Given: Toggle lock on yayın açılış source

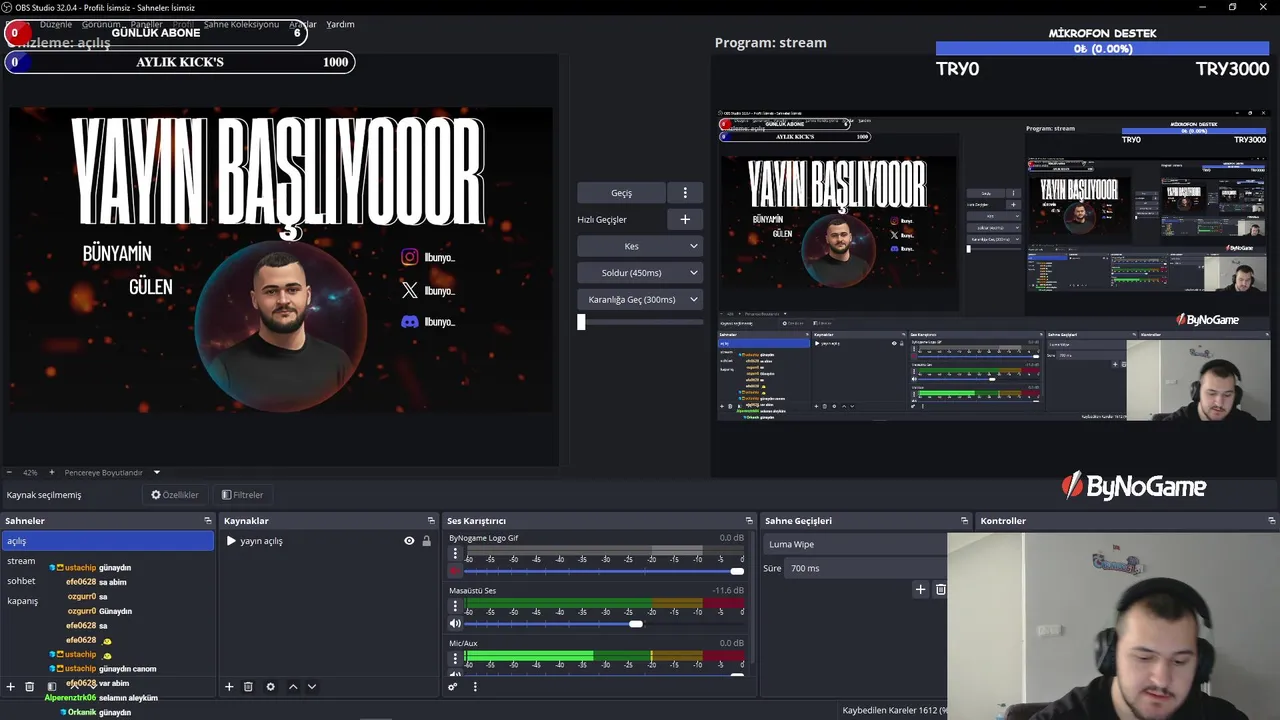Looking at the screenshot, I should pos(427,541).
